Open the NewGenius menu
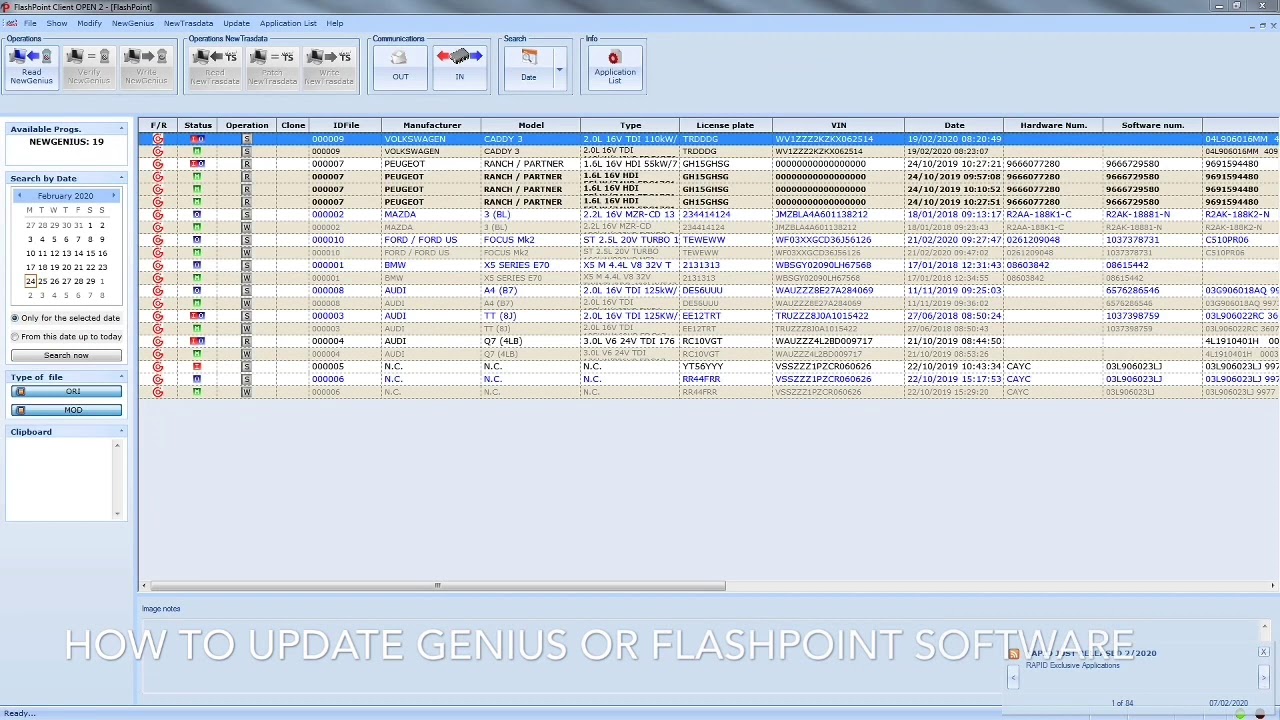The width and height of the screenshot is (1280, 720). coord(133,23)
